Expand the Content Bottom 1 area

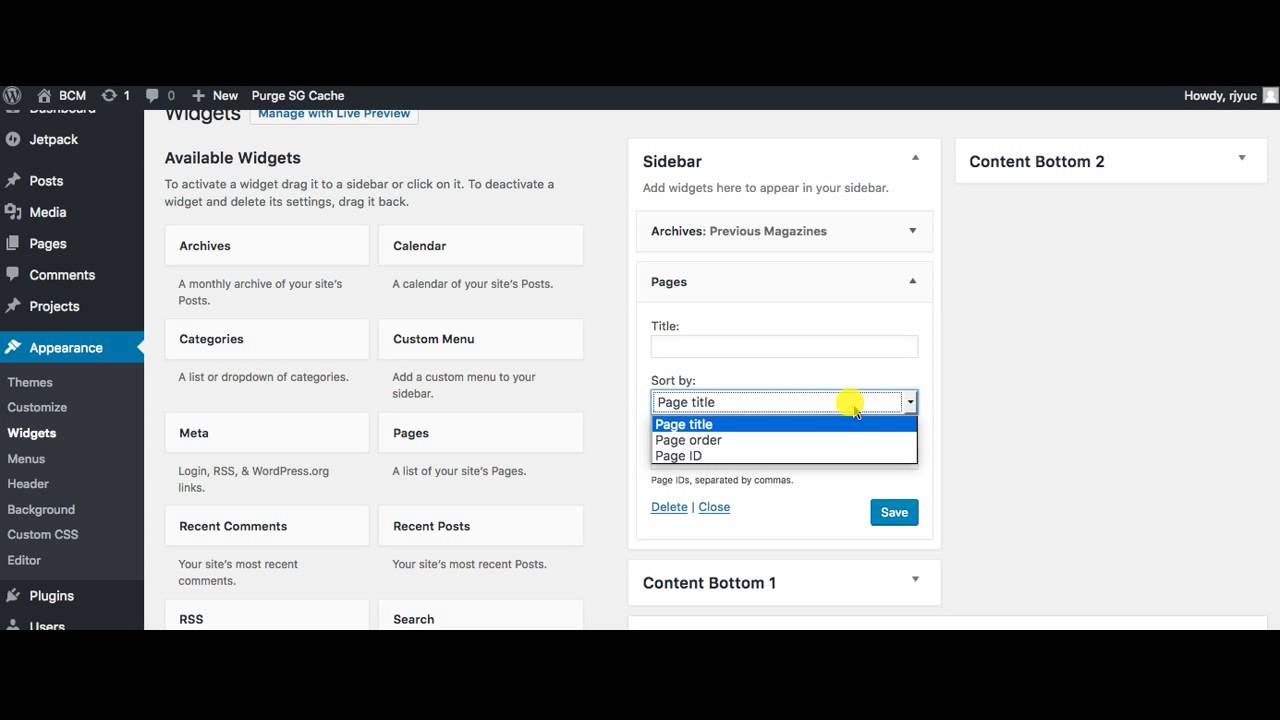[915, 579]
